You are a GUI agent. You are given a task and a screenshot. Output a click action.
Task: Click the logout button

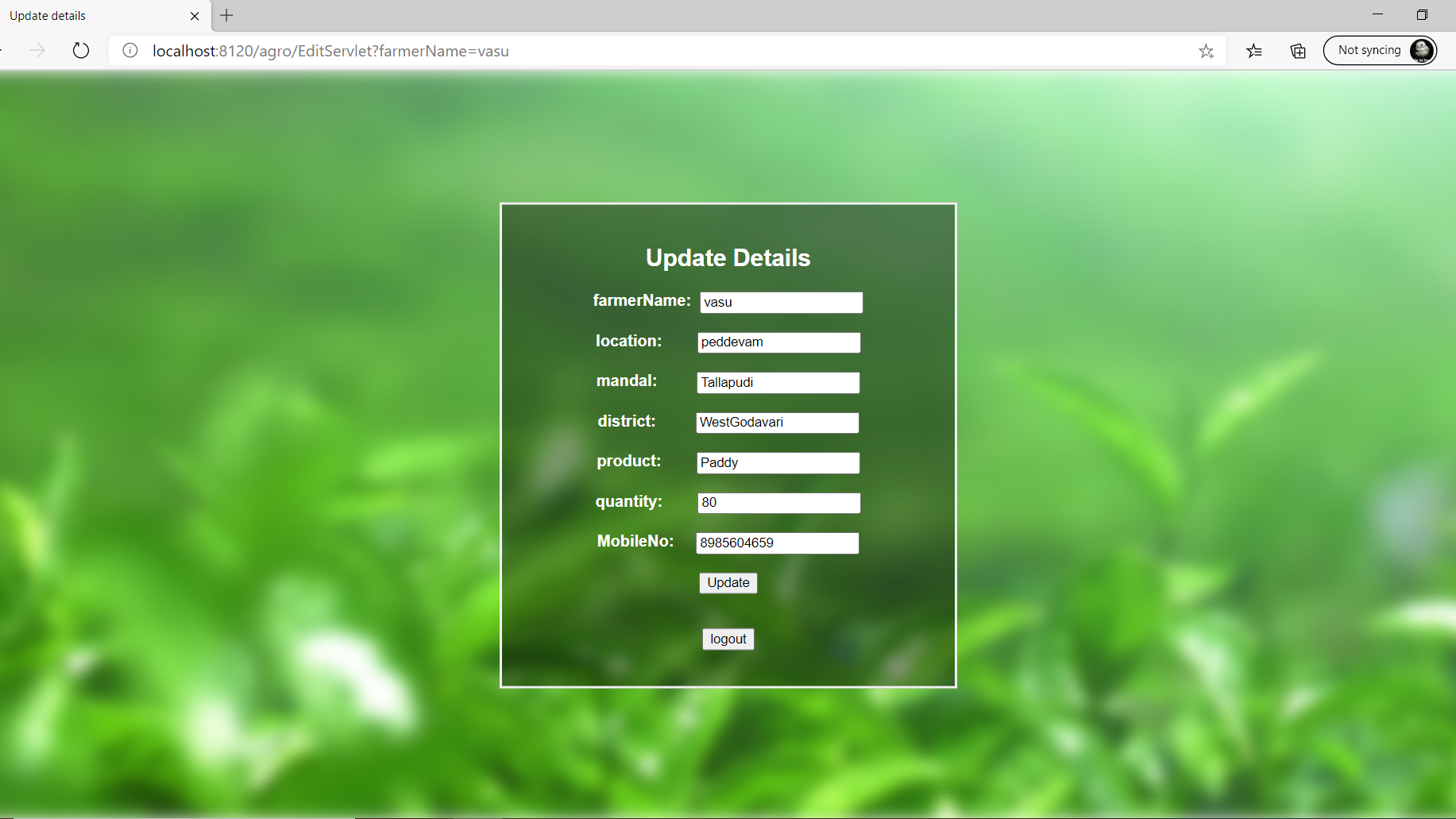[728, 639]
